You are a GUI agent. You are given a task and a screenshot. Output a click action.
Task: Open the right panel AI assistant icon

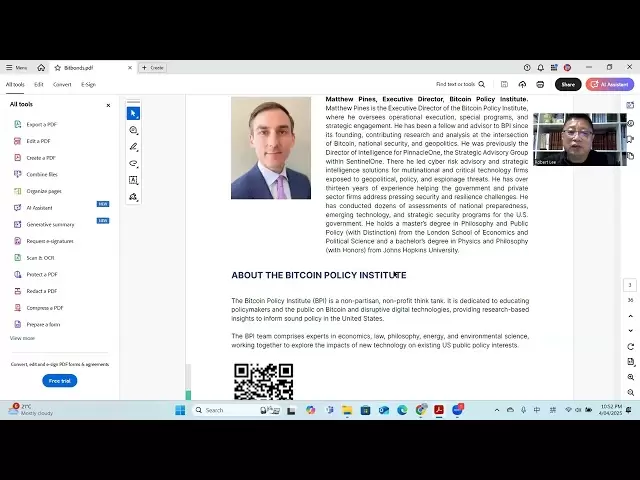click(631, 105)
